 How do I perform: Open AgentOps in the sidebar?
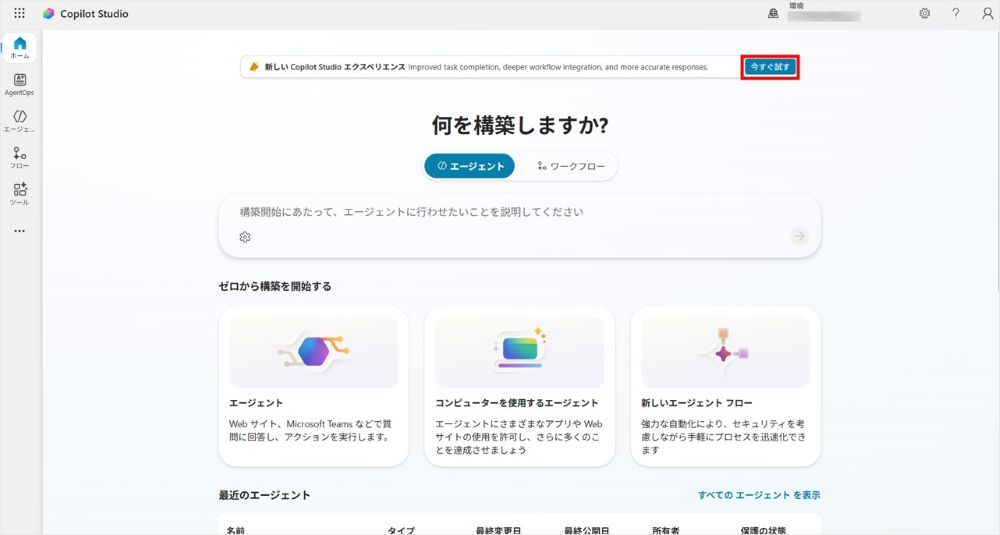[20, 84]
